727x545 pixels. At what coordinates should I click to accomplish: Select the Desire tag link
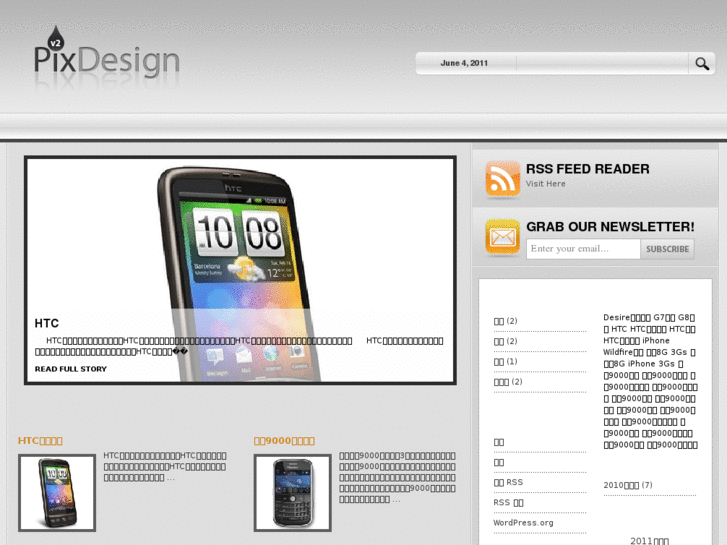627,318
